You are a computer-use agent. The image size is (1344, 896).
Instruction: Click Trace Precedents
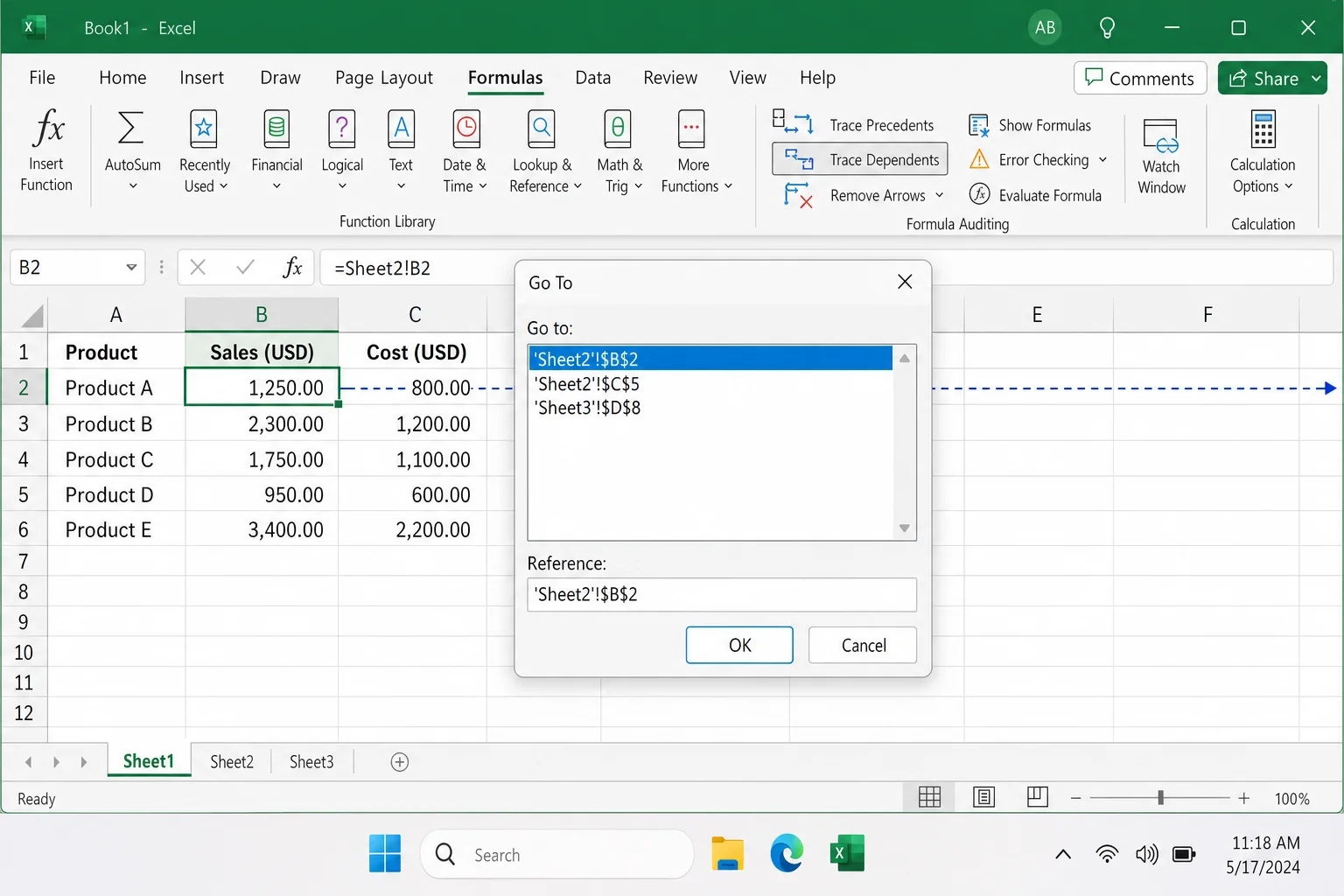point(854,125)
